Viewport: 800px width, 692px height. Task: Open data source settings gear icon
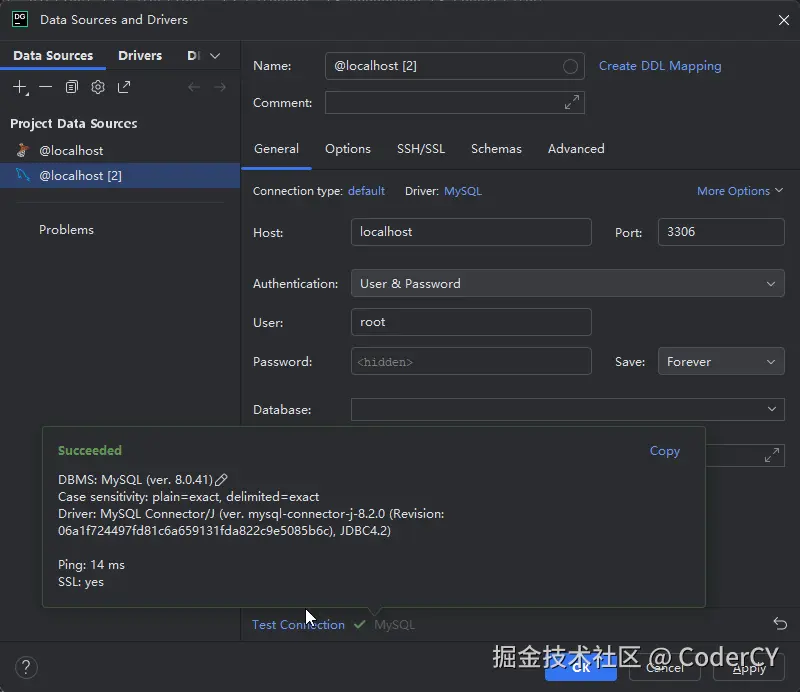click(98, 87)
